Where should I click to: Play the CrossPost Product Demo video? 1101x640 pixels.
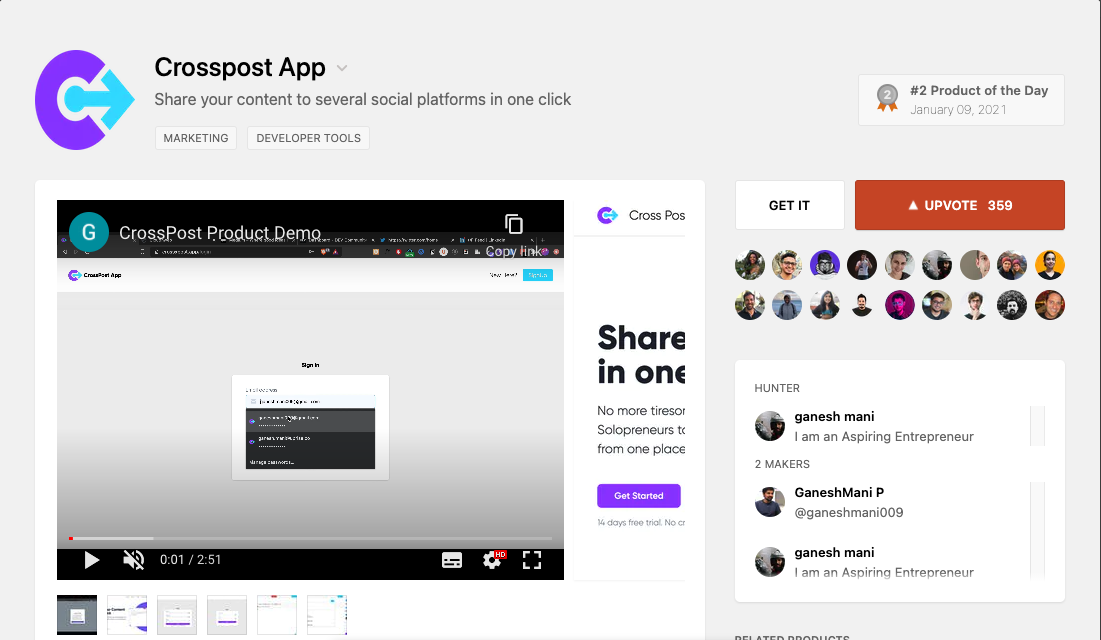coord(91,560)
